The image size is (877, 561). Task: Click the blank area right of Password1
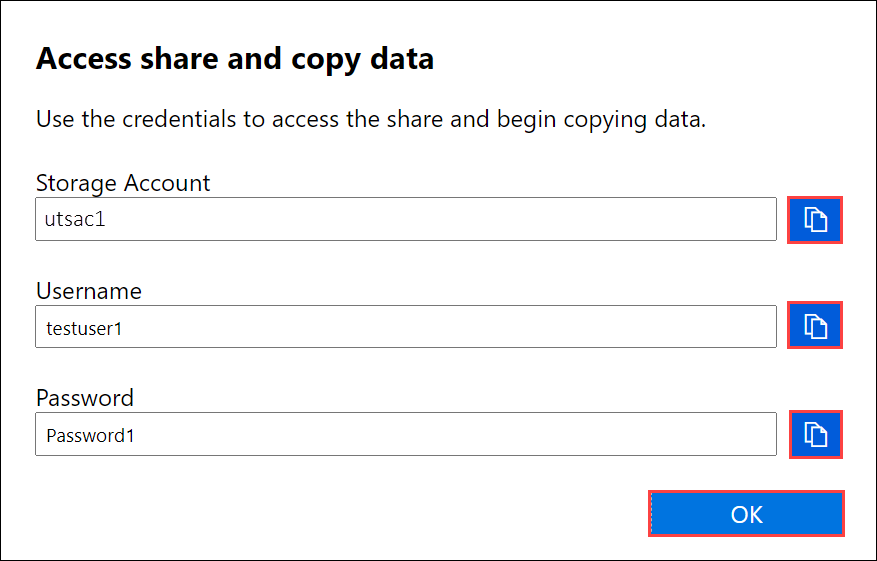click(x=455, y=434)
